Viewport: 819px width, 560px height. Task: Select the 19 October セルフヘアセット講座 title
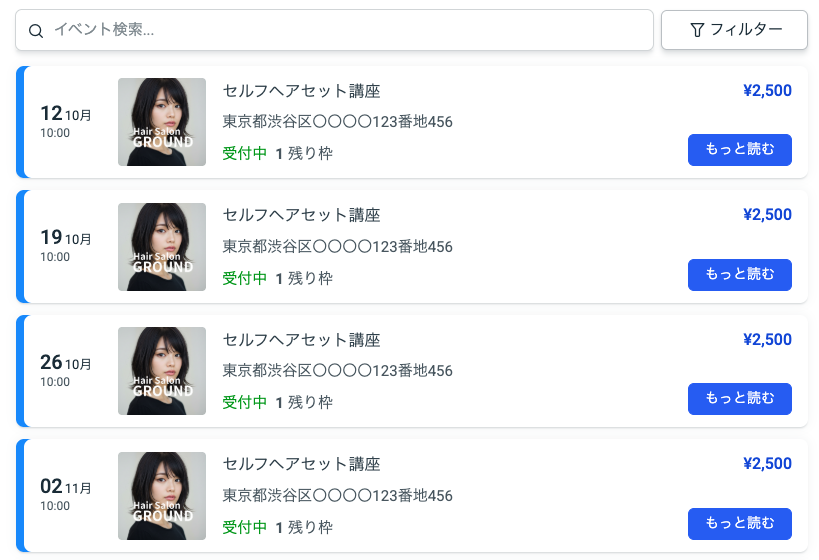pos(301,215)
